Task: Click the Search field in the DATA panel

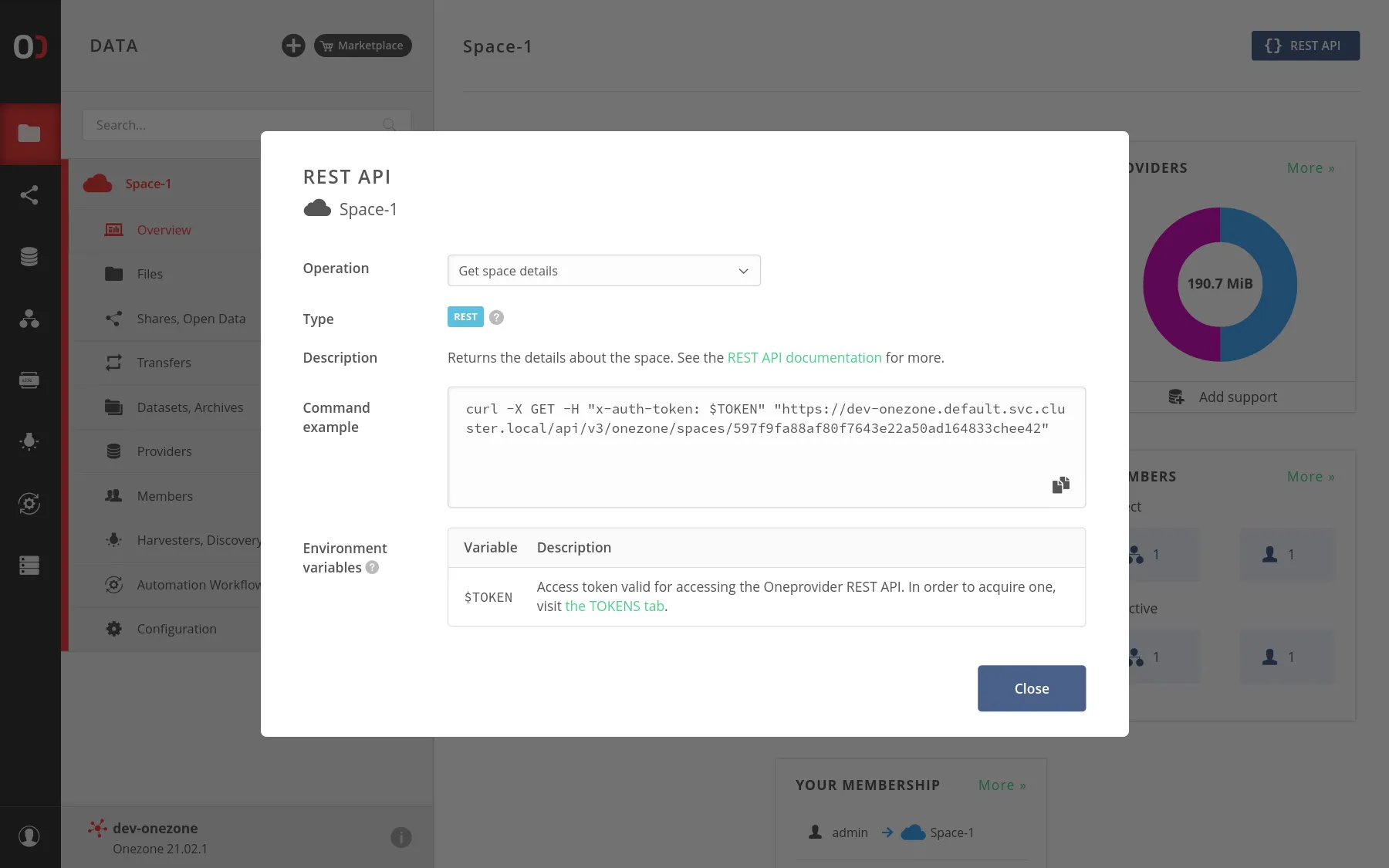Action: pos(231,124)
